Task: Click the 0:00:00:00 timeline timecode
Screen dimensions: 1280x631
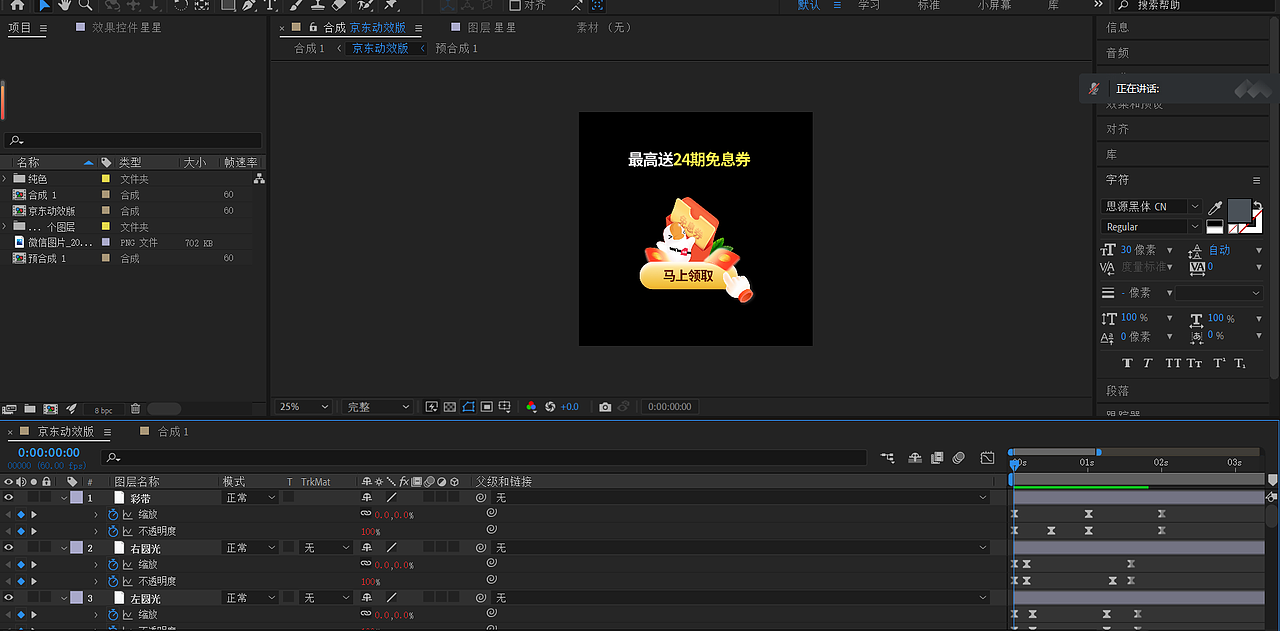Action: (48, 453)
